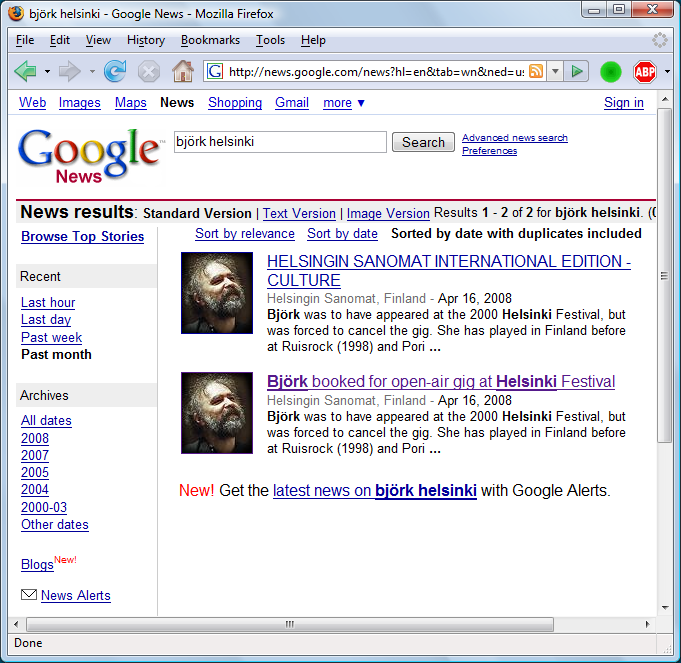Open the Adblock Plus ABP icon
The image size is (681, 663).
pos(645,72)
